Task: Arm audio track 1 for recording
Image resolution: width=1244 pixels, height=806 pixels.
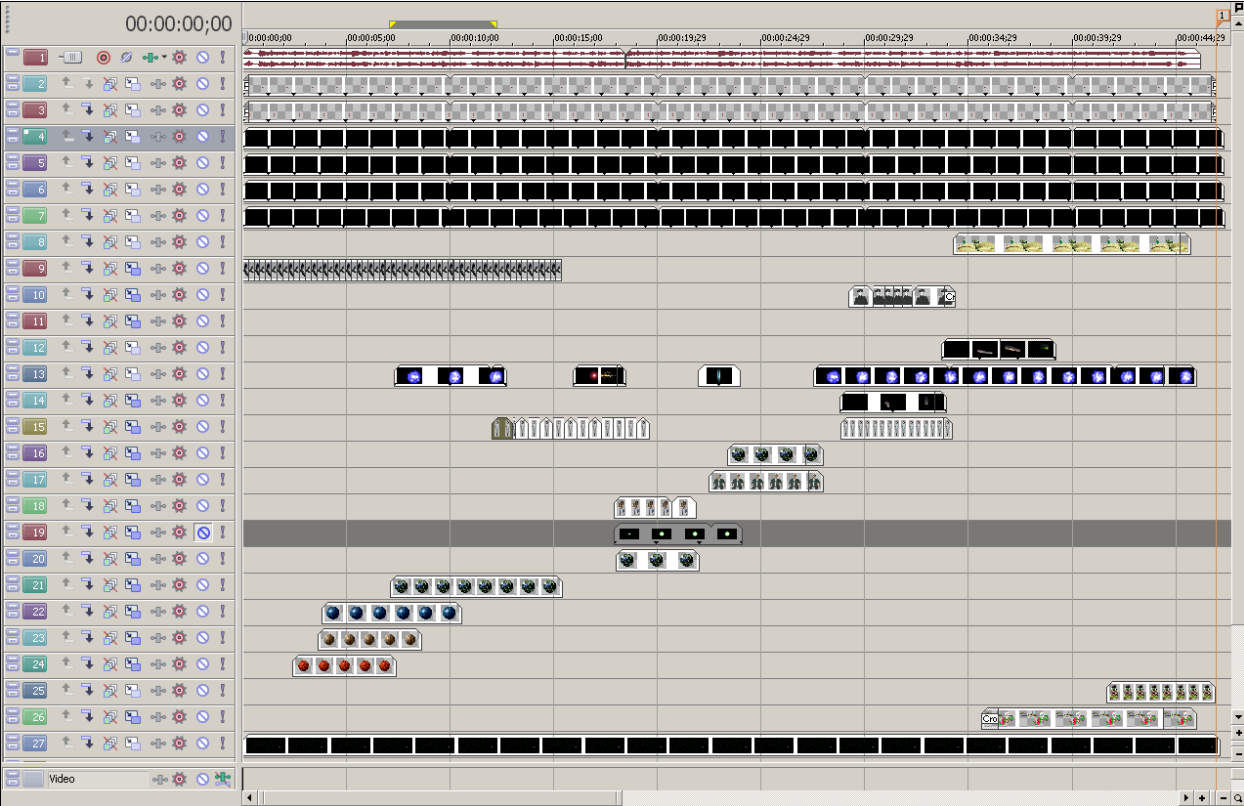Action: coord(103,58)
